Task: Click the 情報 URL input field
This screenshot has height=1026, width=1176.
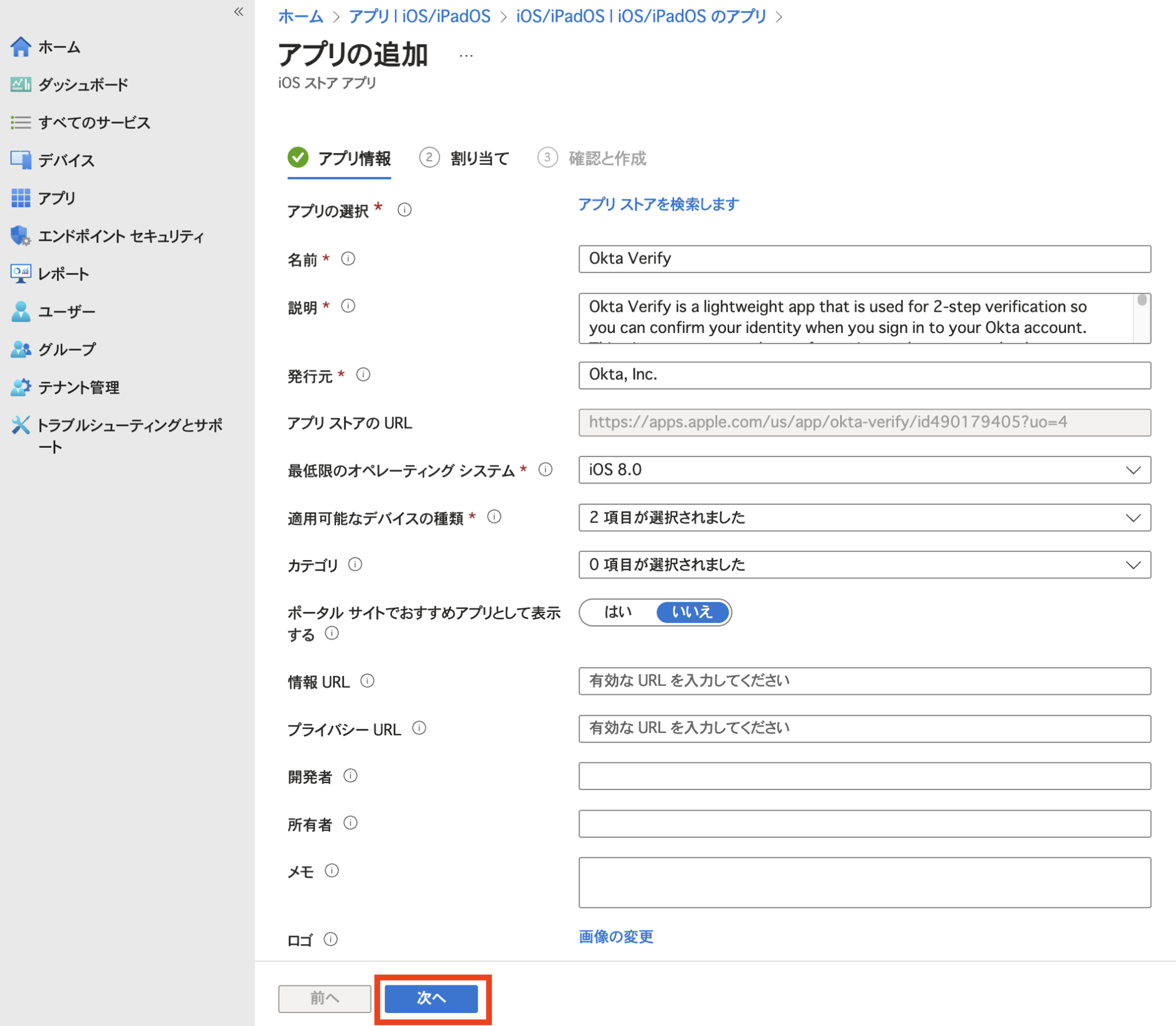Action: 864,681
